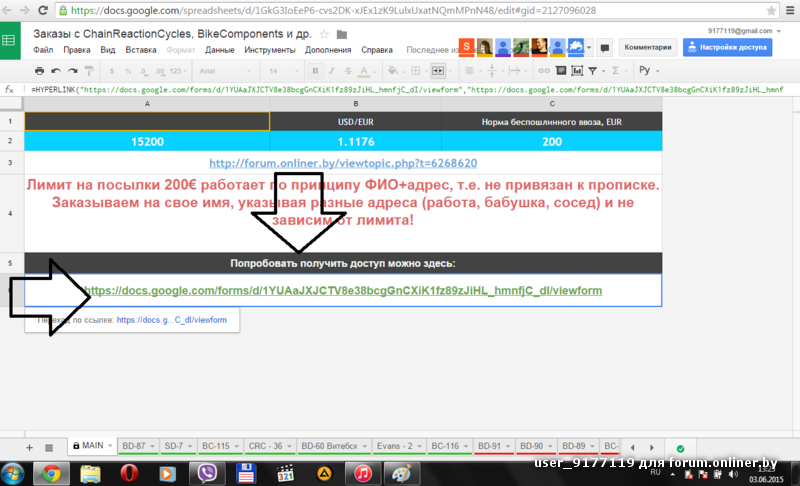Open the 123 number format dropdown
The width and height of the screenshot is (800, 486).
click(178, 71)
